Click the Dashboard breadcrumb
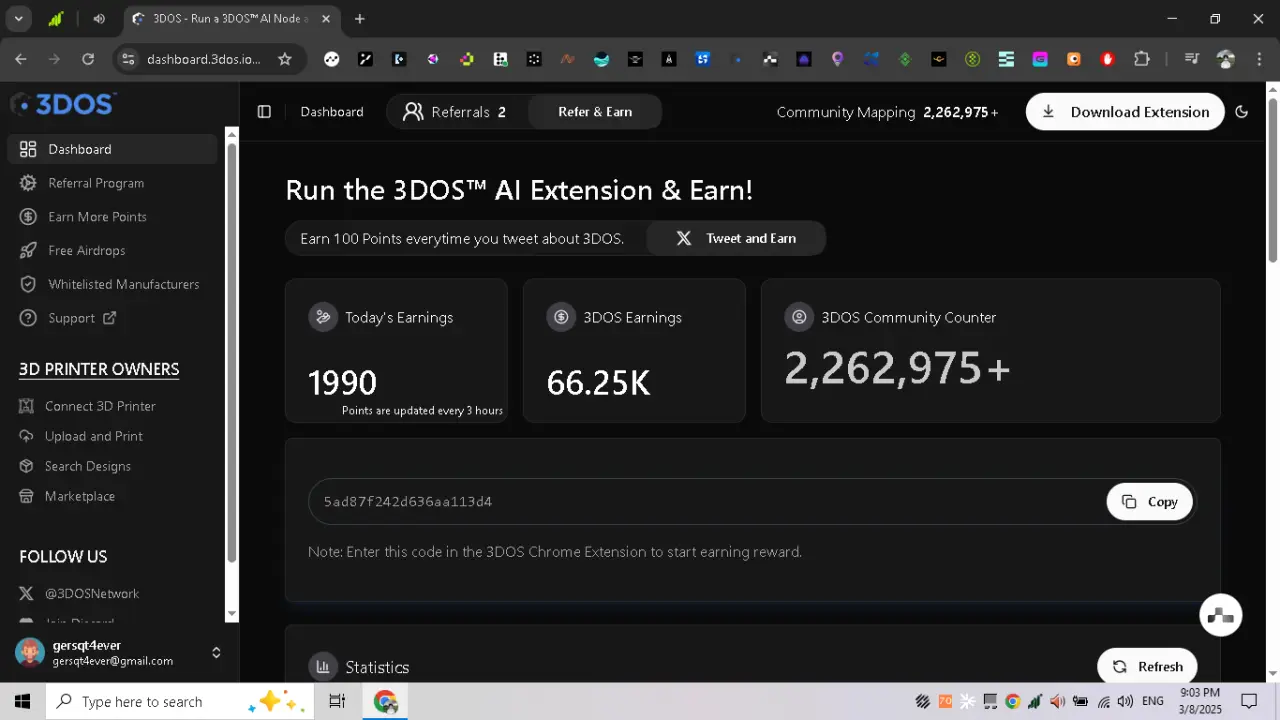 tap(332, 112)
